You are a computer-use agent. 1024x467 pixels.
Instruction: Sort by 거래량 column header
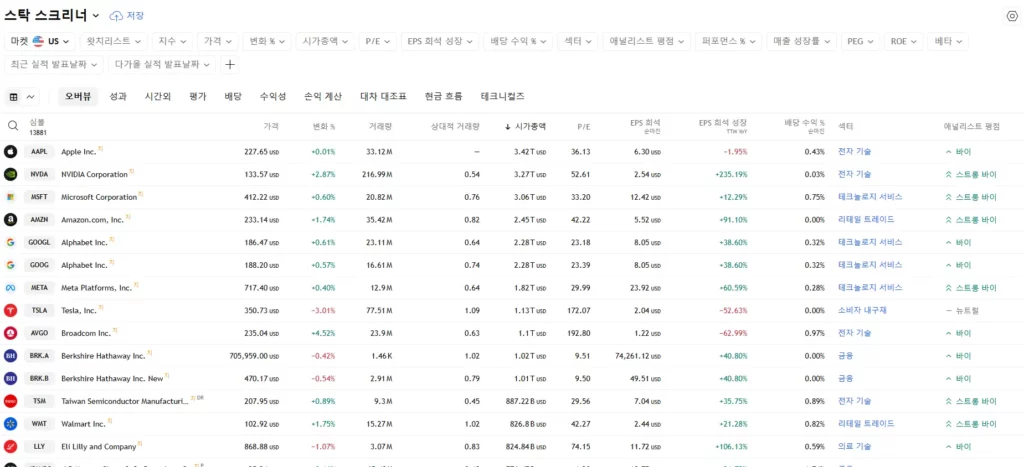[x=380, y=126]
